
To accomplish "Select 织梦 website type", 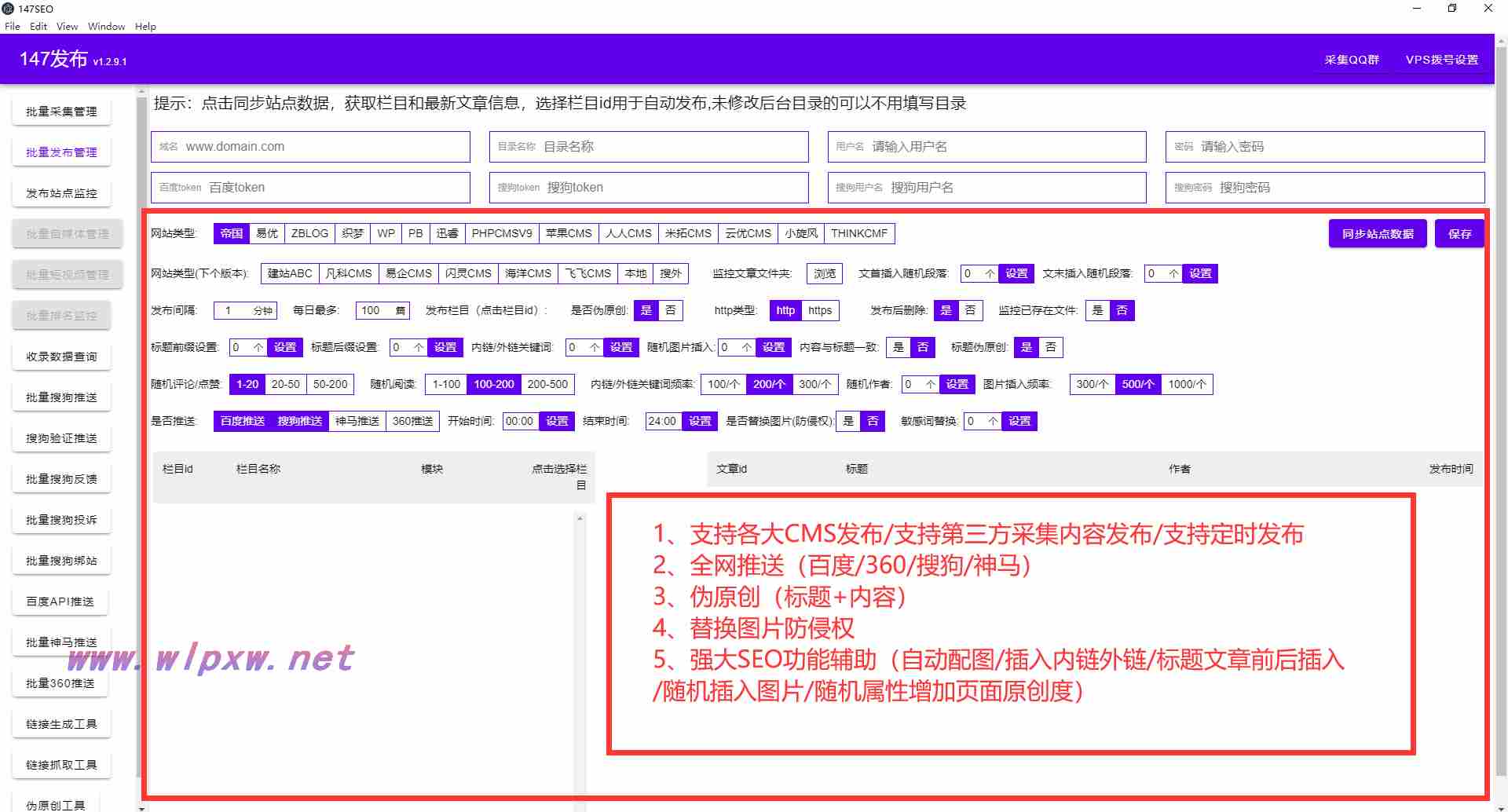I will point(353,233).
